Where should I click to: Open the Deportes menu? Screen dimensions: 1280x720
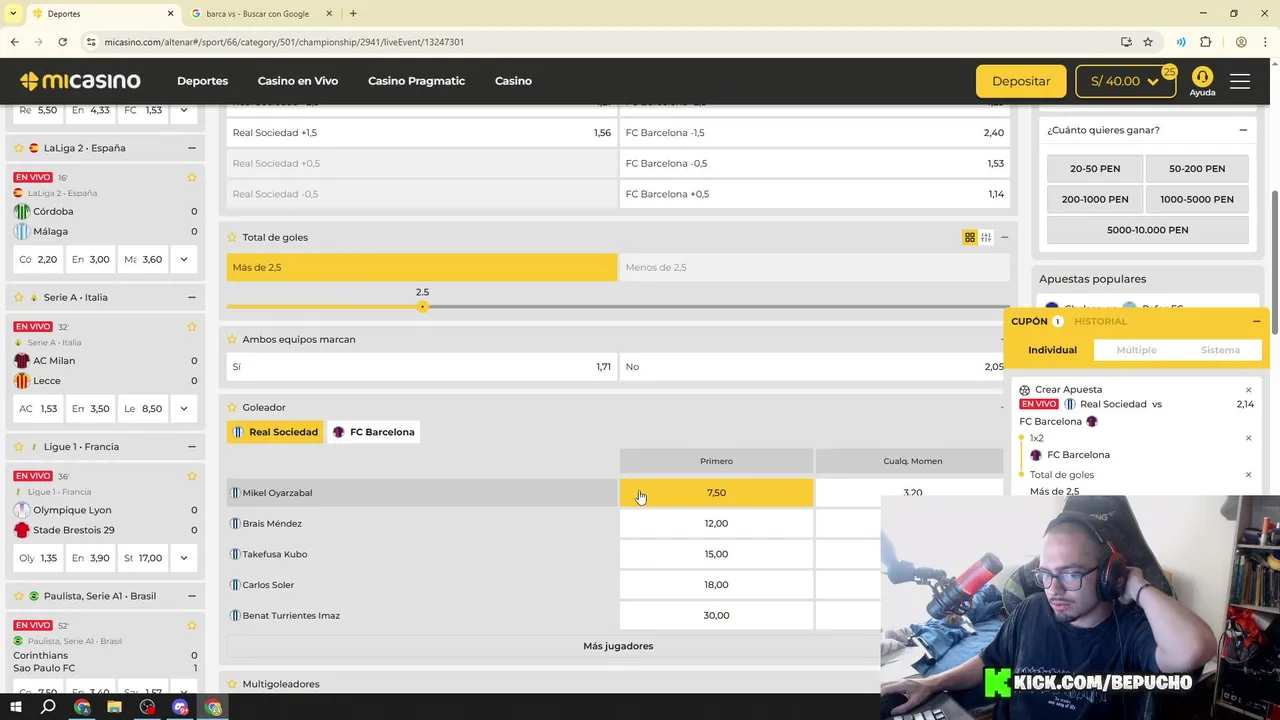(x=202, y=81)
